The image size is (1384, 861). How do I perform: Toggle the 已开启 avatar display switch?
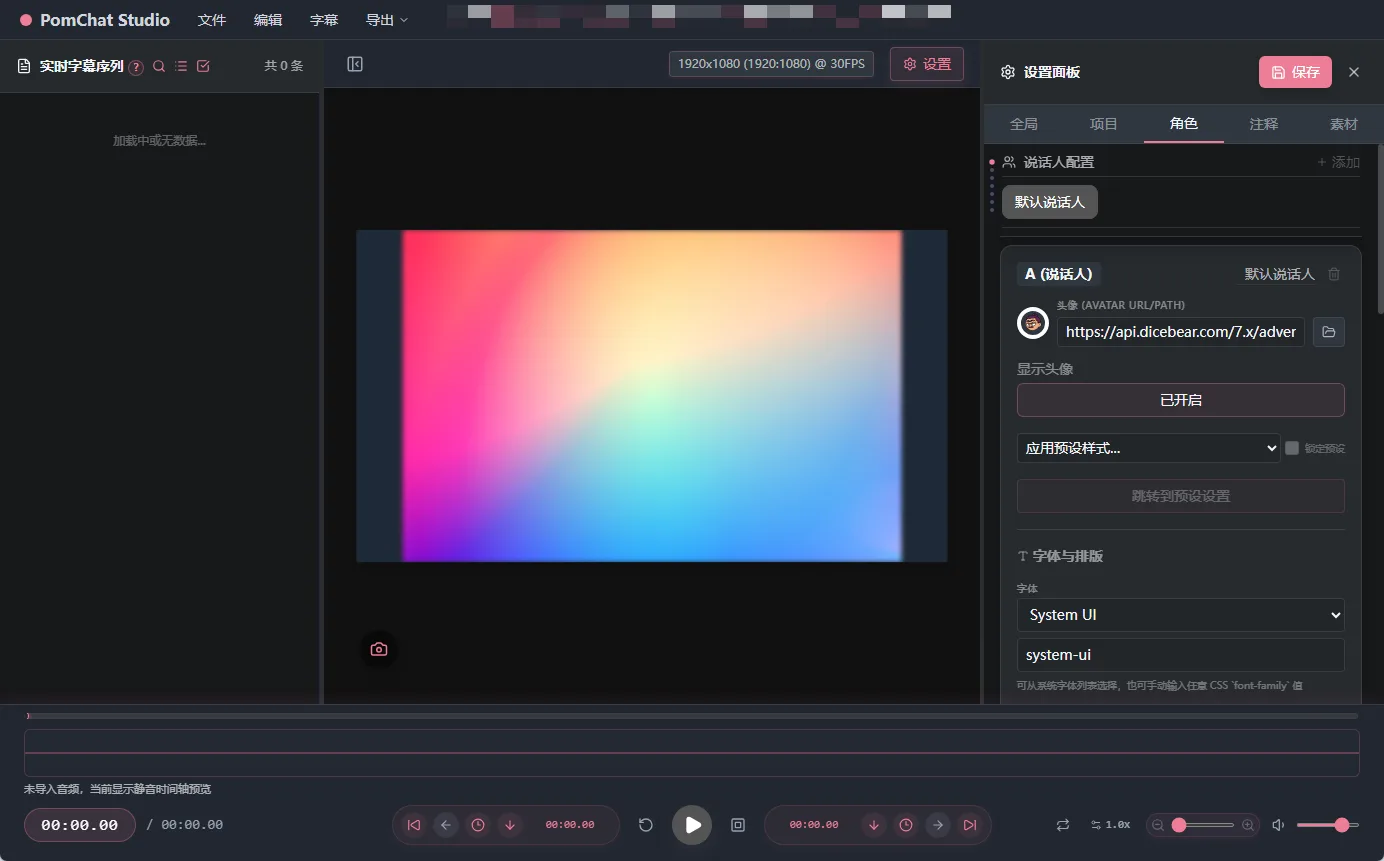coord(1181,400)
